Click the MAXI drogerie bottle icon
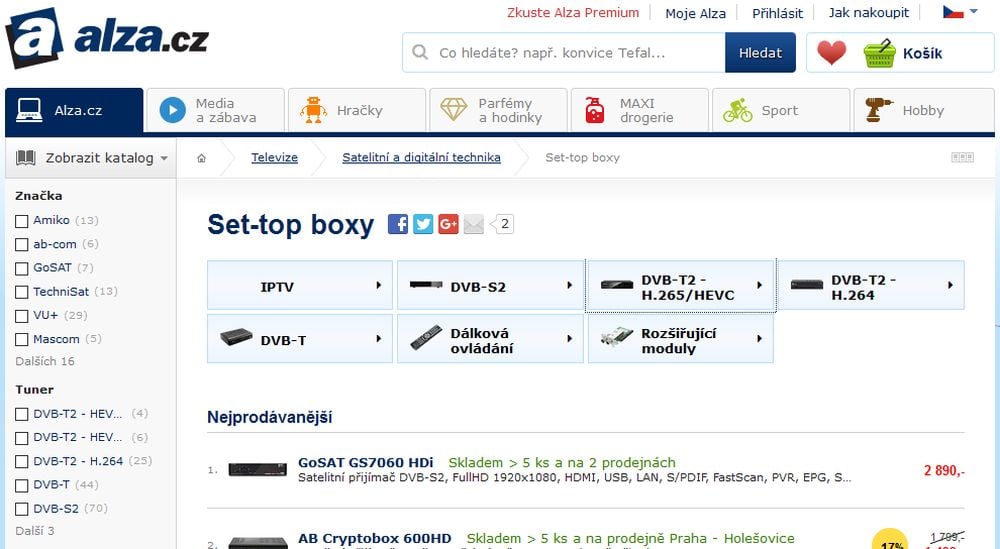The height and width of the screenshot is (549, 1000). tap(594, 110)
